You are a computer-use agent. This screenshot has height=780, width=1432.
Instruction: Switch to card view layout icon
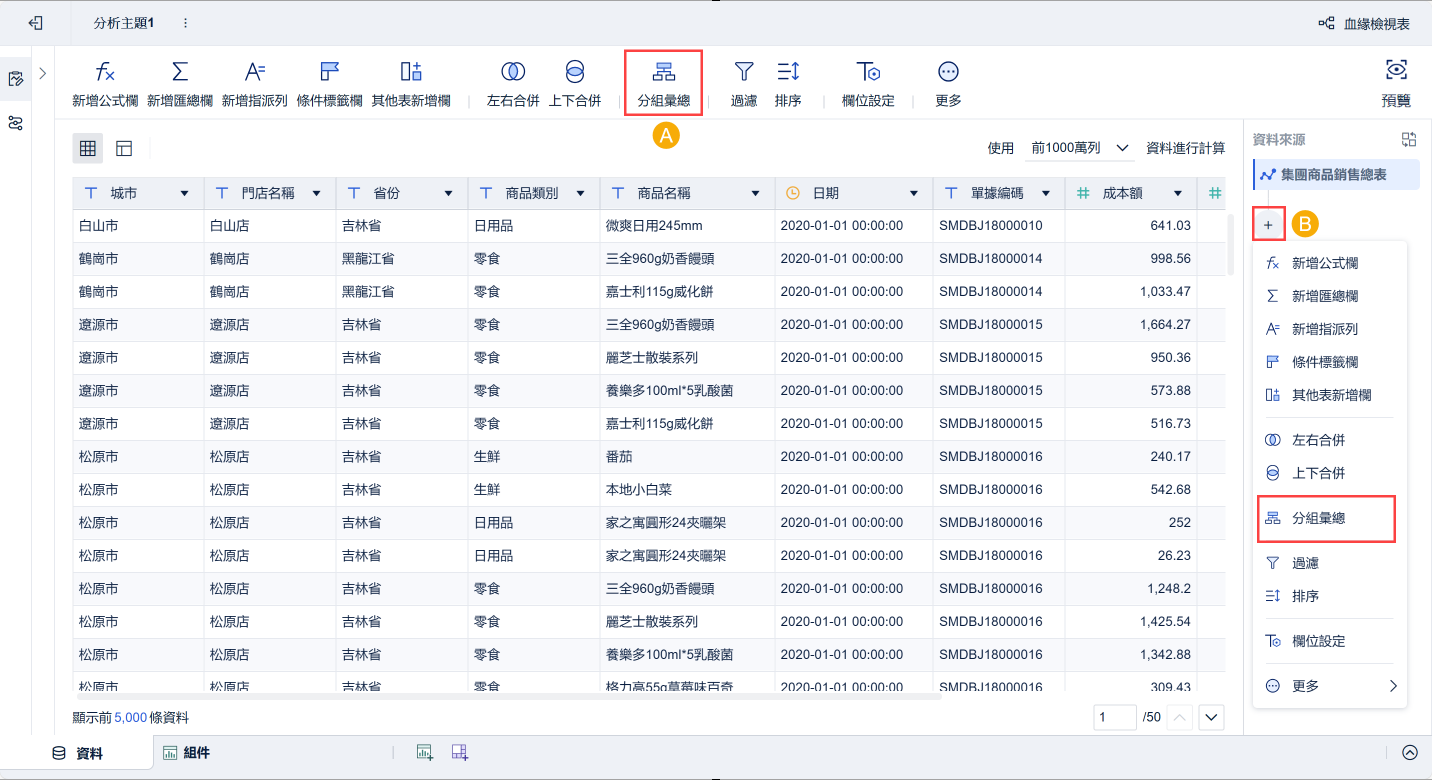click(x=122, y=147)
